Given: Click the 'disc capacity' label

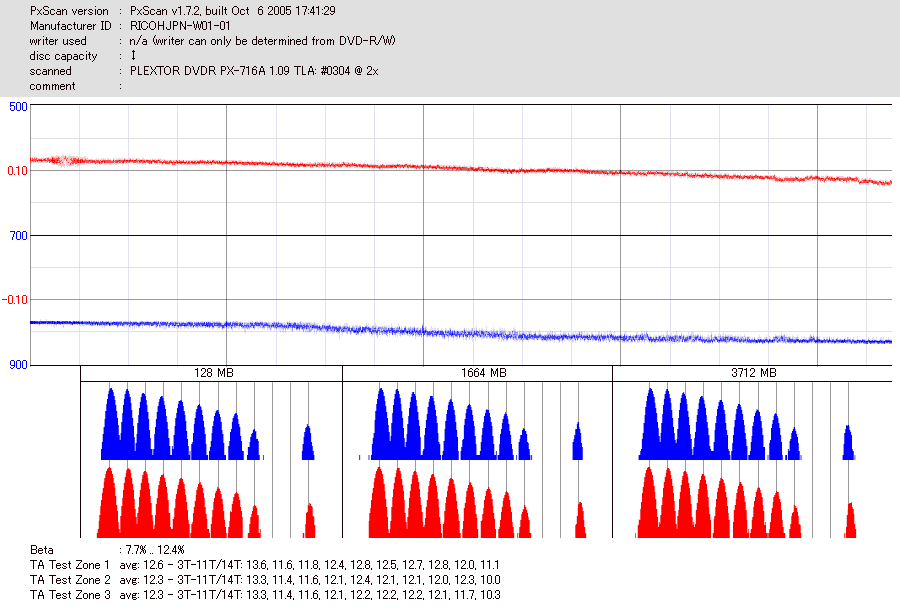Looking at the screenshot, I should tap(63, 56).
